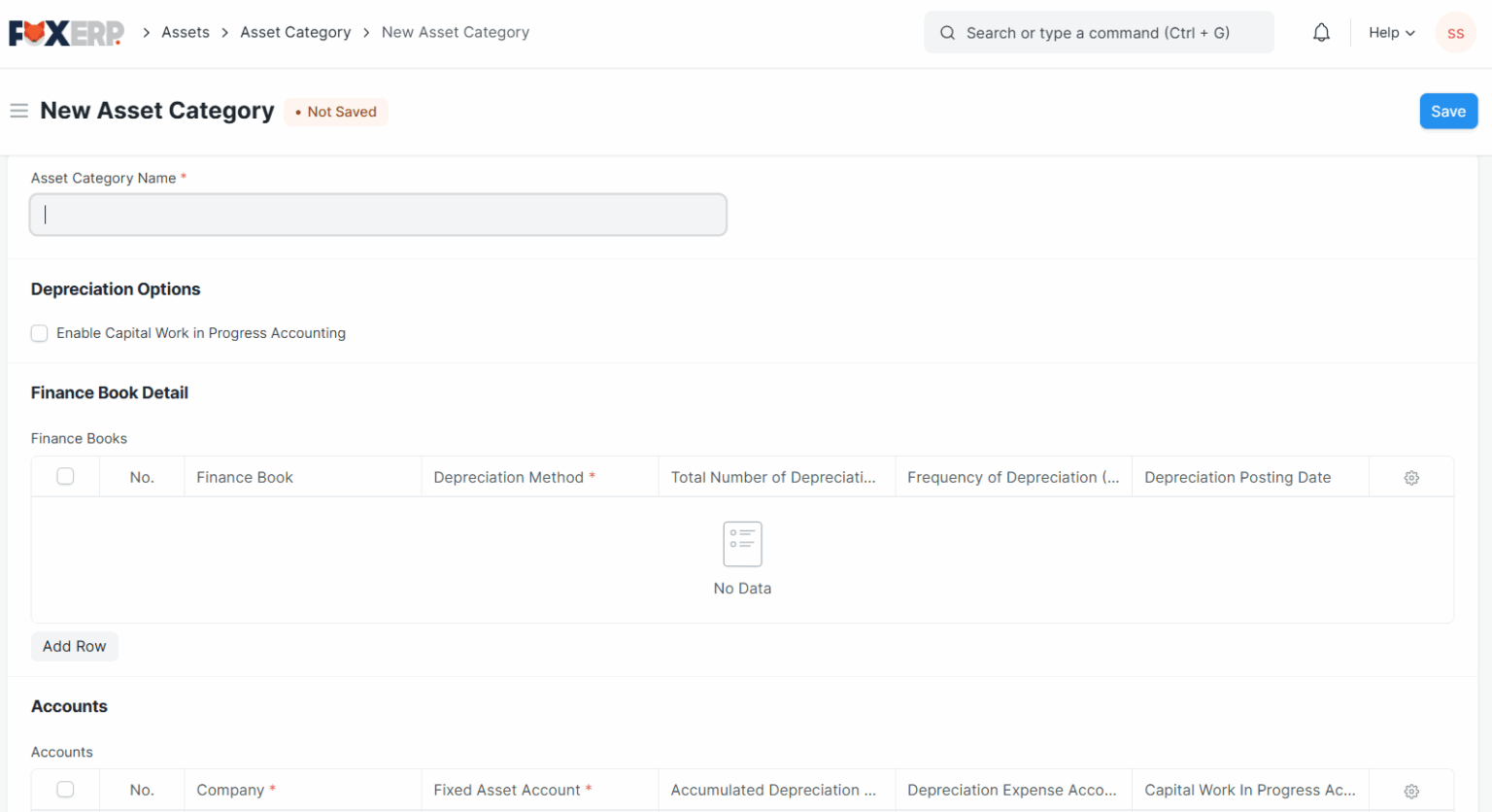Save the new asset category

1447,111
